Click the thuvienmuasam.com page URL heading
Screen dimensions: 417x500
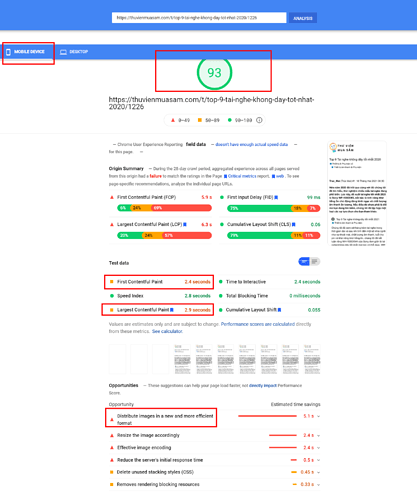[x=211, y=103]
